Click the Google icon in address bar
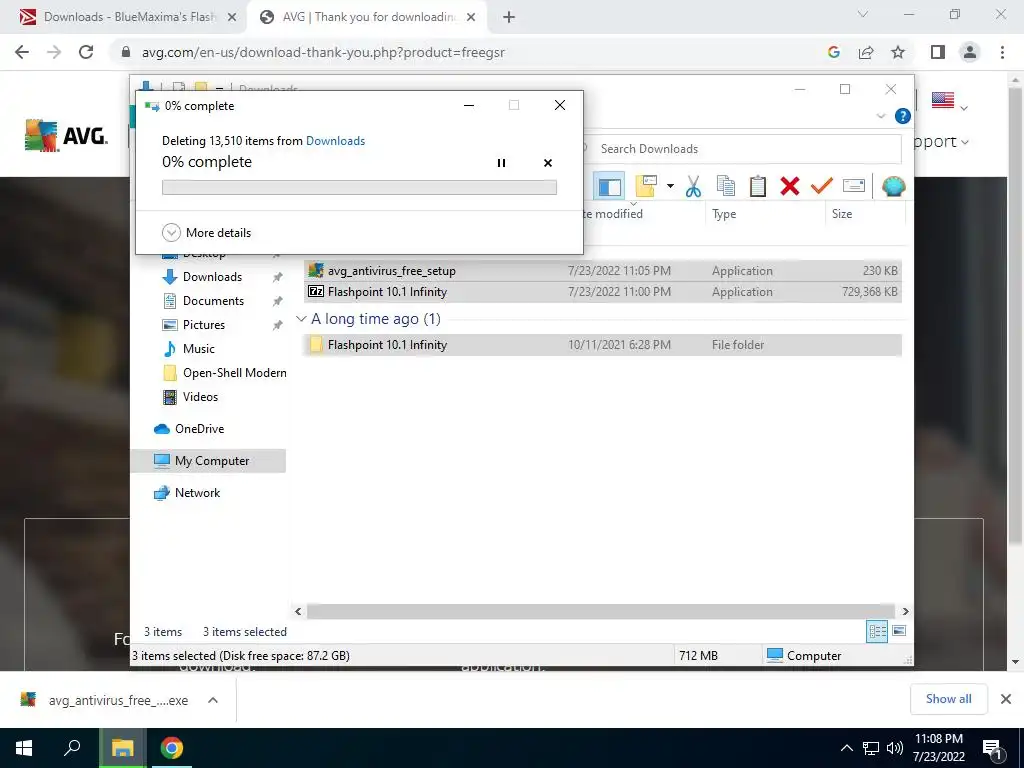This screenshot has width=1024, height=768. [833, 52]
